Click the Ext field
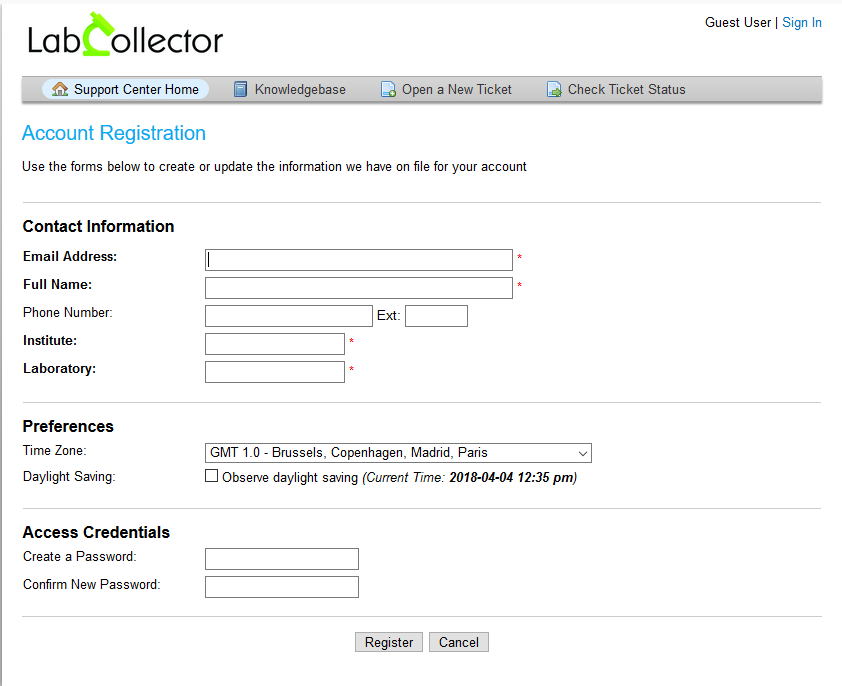Viewport: 842px width, 686px height. click(x=437, y=316)
